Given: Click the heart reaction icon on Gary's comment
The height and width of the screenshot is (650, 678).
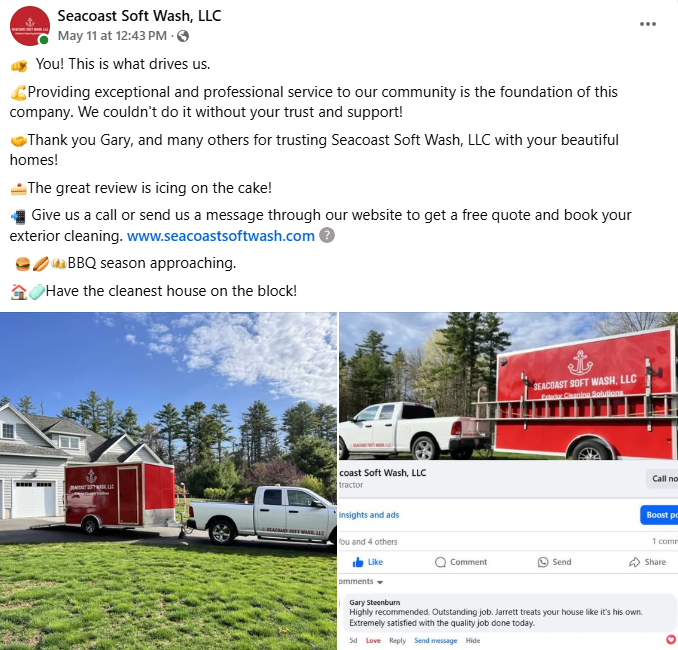Looking at the screenshot, I should [x=671, y=639].
